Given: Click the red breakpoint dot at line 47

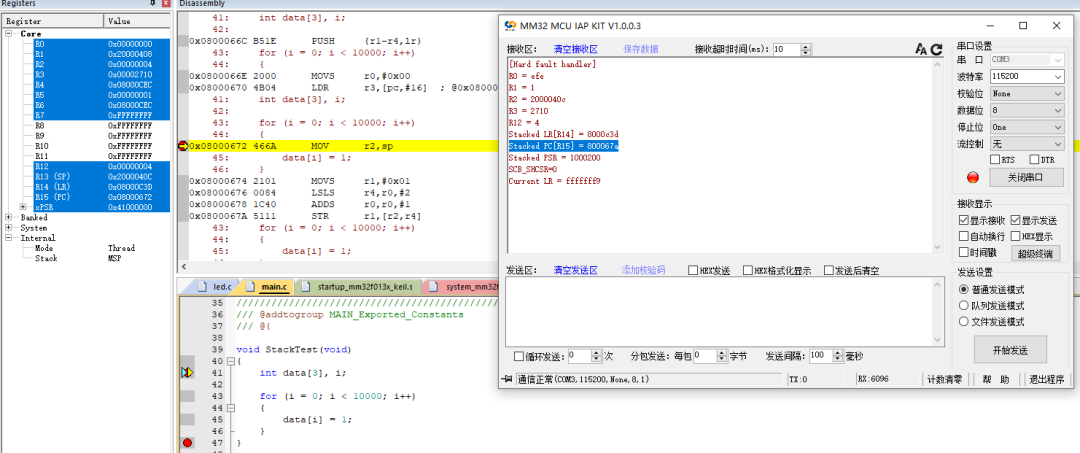Looking at the screenshot, I should click(x=187, y=443).
